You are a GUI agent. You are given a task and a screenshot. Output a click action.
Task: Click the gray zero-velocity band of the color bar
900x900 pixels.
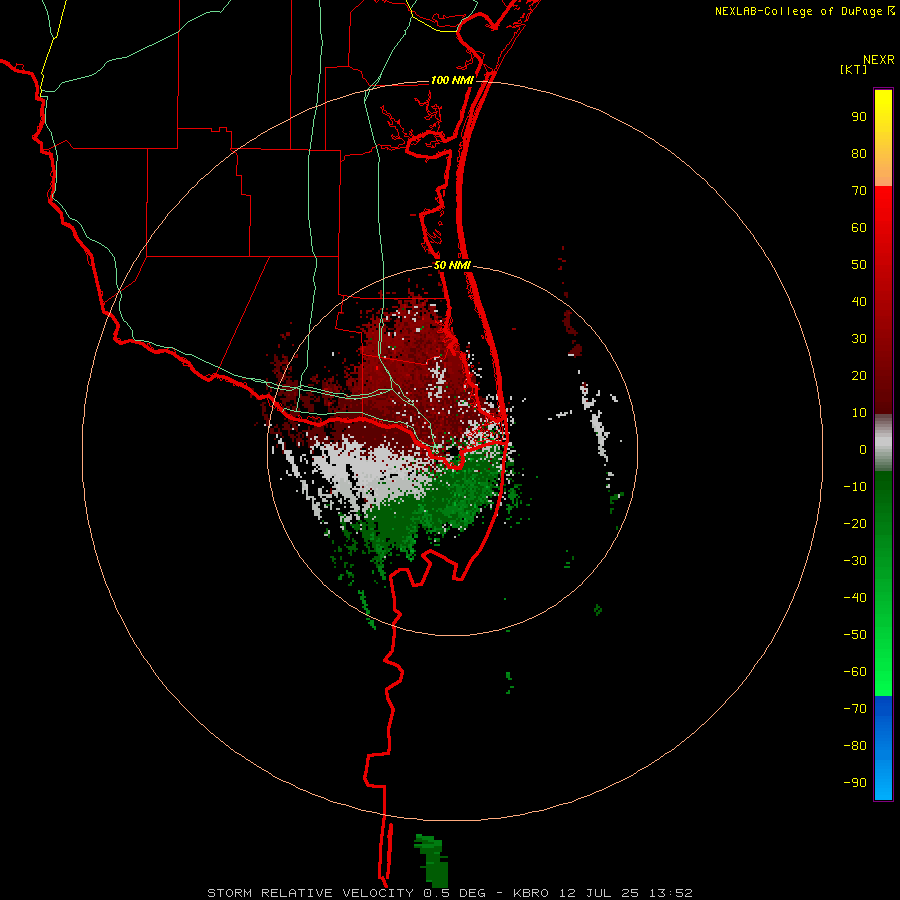883,442
